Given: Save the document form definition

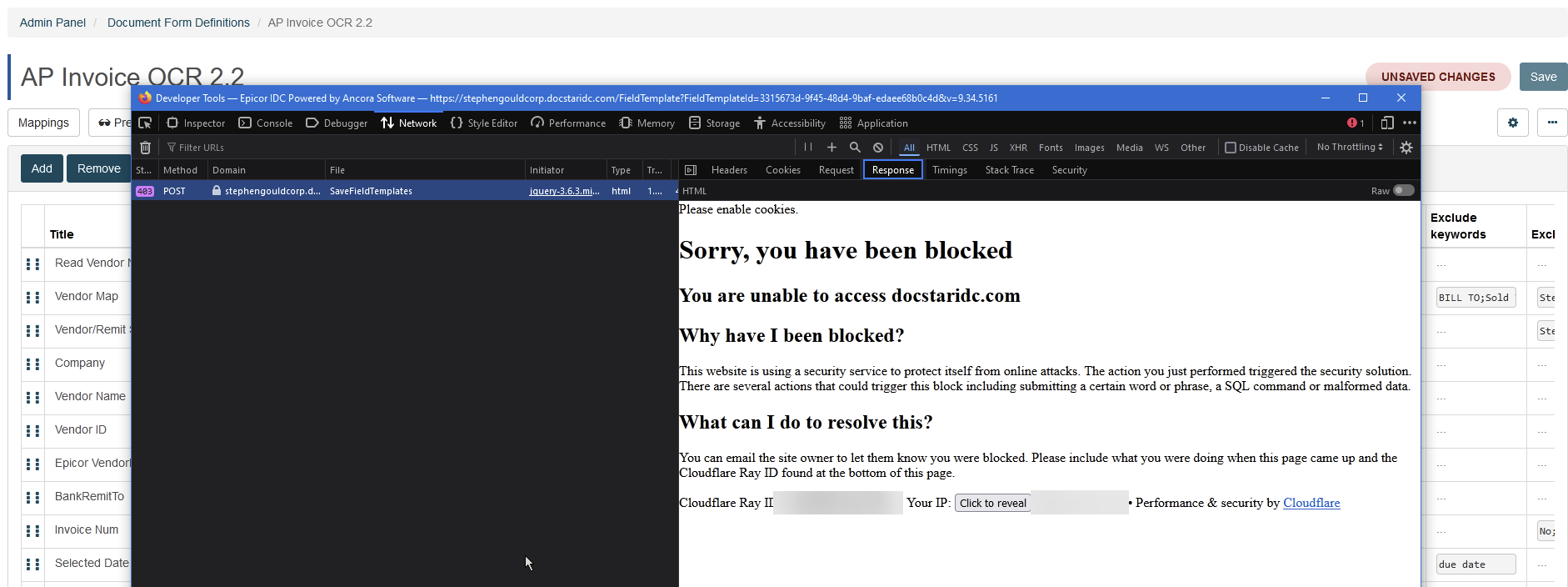Looking at the screenshot, I should [x=1543, y=77].
